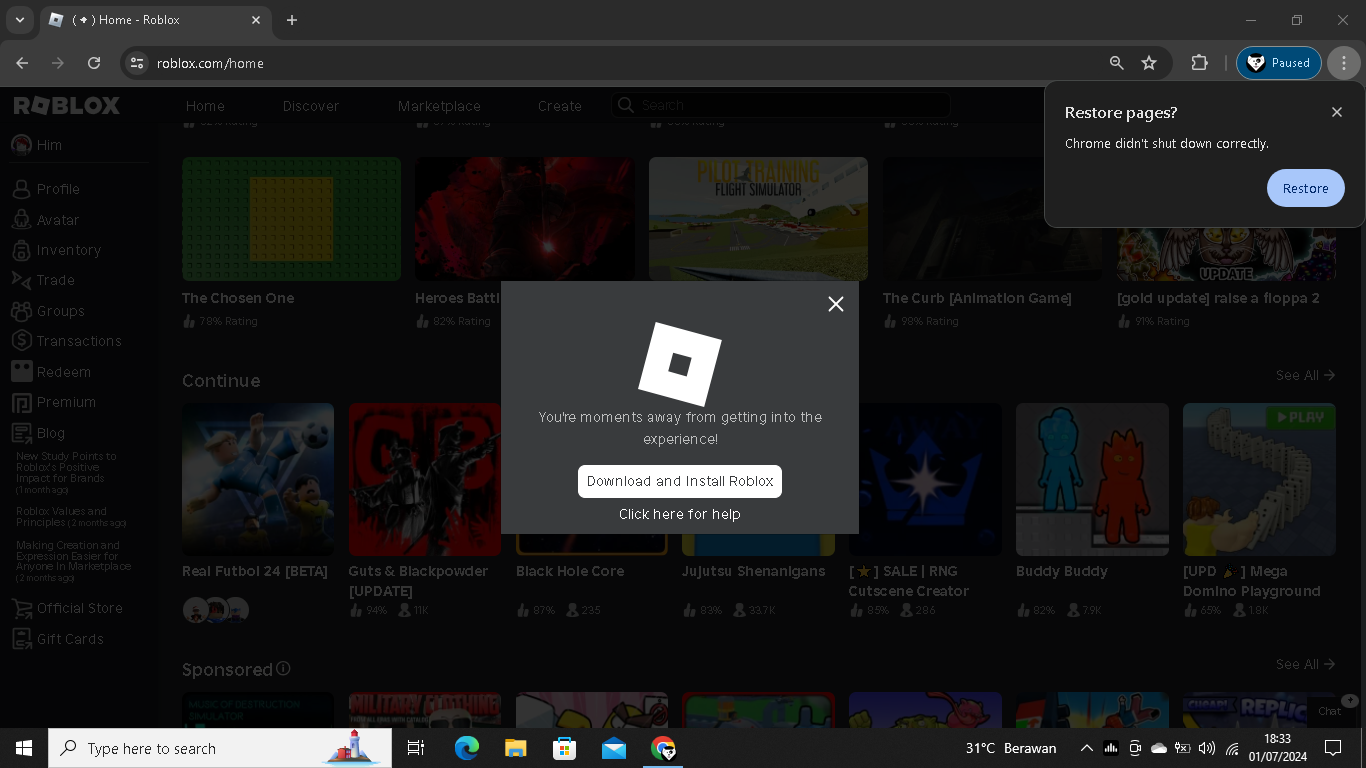
Task: Open the Chrome three-dot menu
Action: pos(1344,63)
